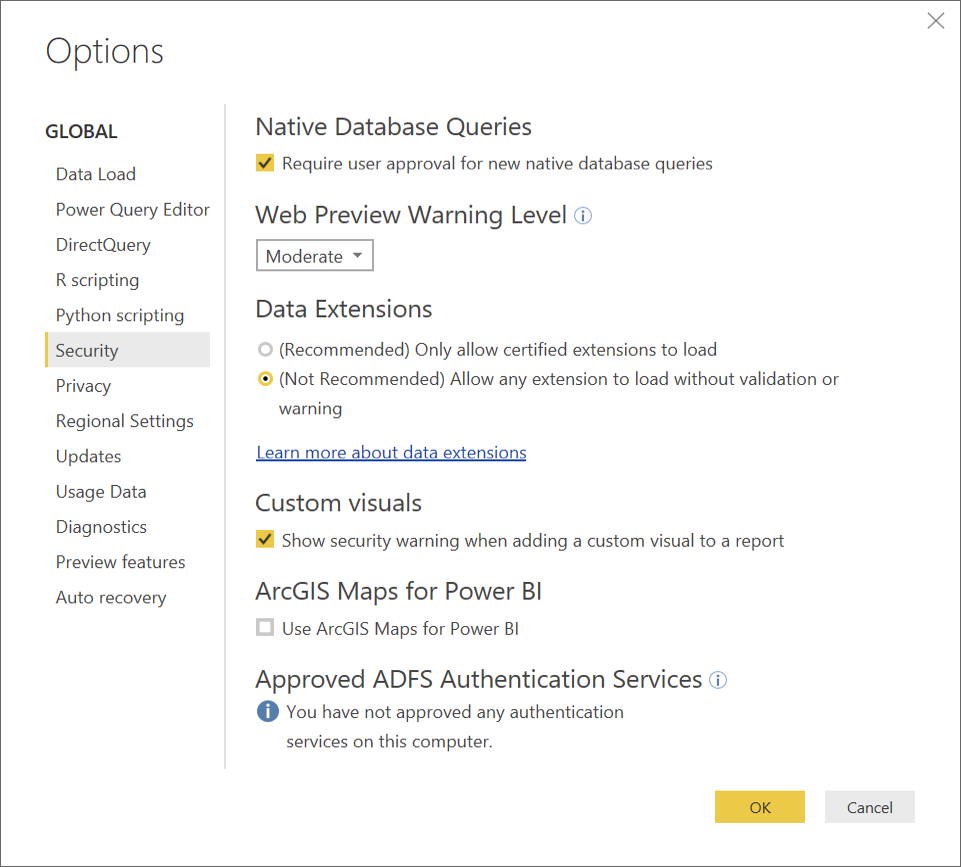
Task: Select Python scripting options
Action: click(x=120, y=315)
